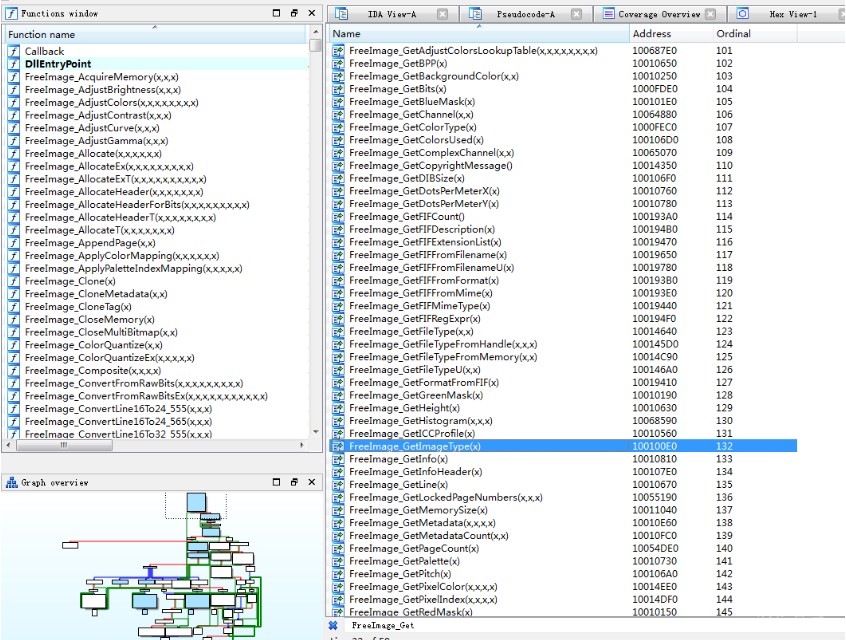Sort exports by the Name column
846x640 pixels.
tap(479, 33)
